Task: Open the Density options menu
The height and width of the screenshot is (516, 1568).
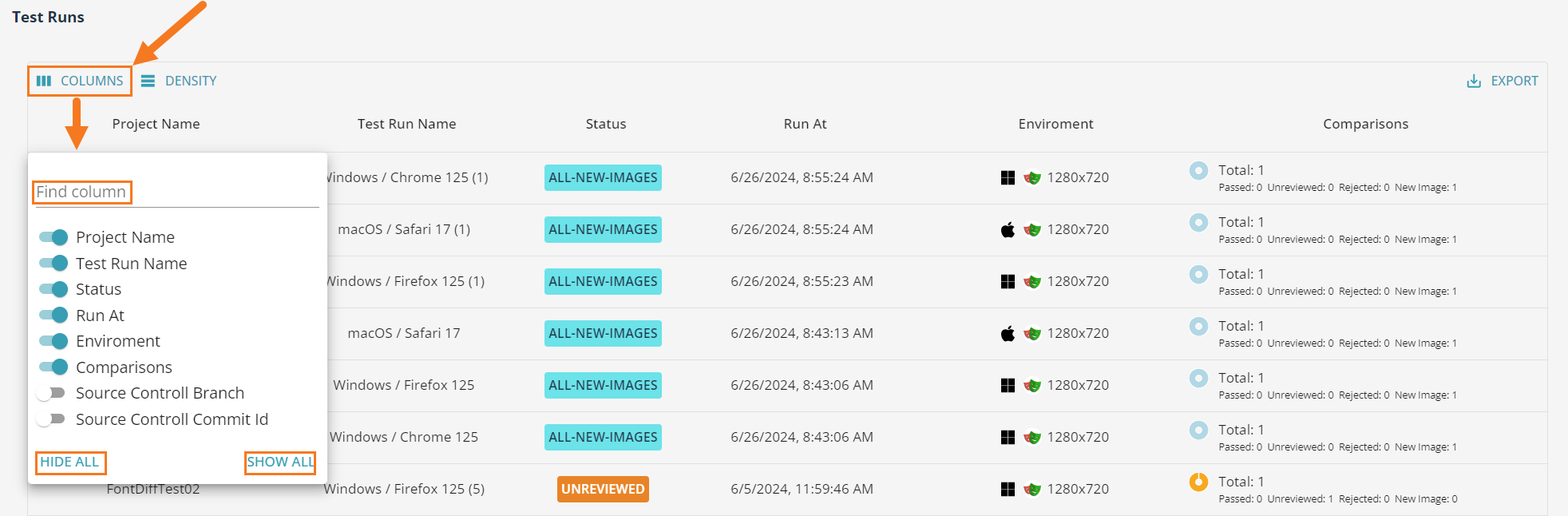Action: click(179, 81)
